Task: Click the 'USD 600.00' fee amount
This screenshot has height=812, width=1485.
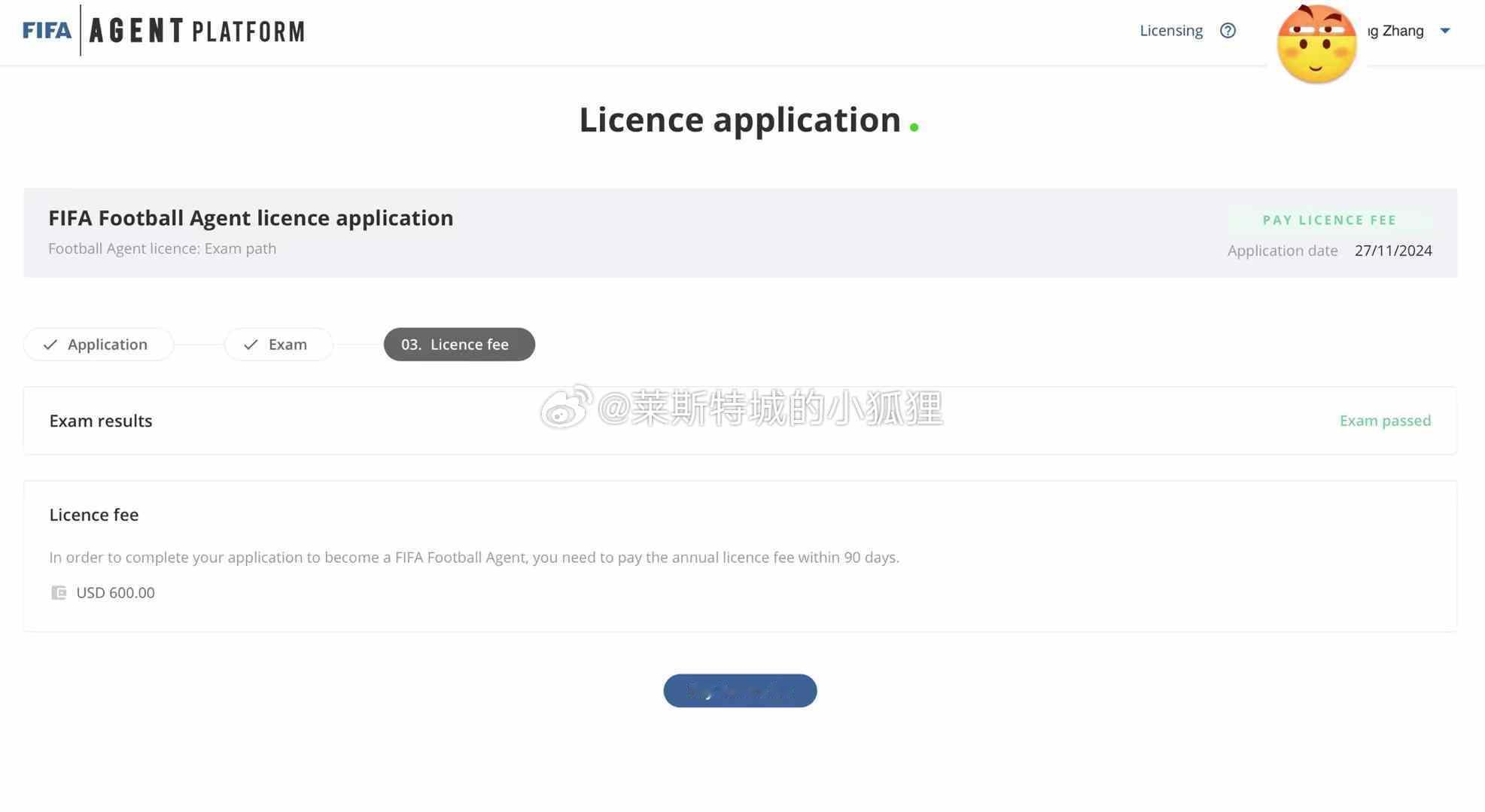Action: pos(115,593)
